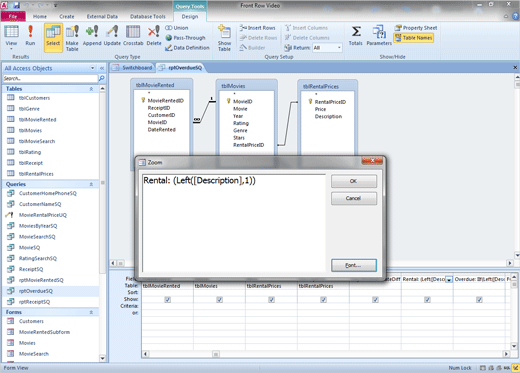
Task: Open Data Definition query option
Action: point(187,48)
